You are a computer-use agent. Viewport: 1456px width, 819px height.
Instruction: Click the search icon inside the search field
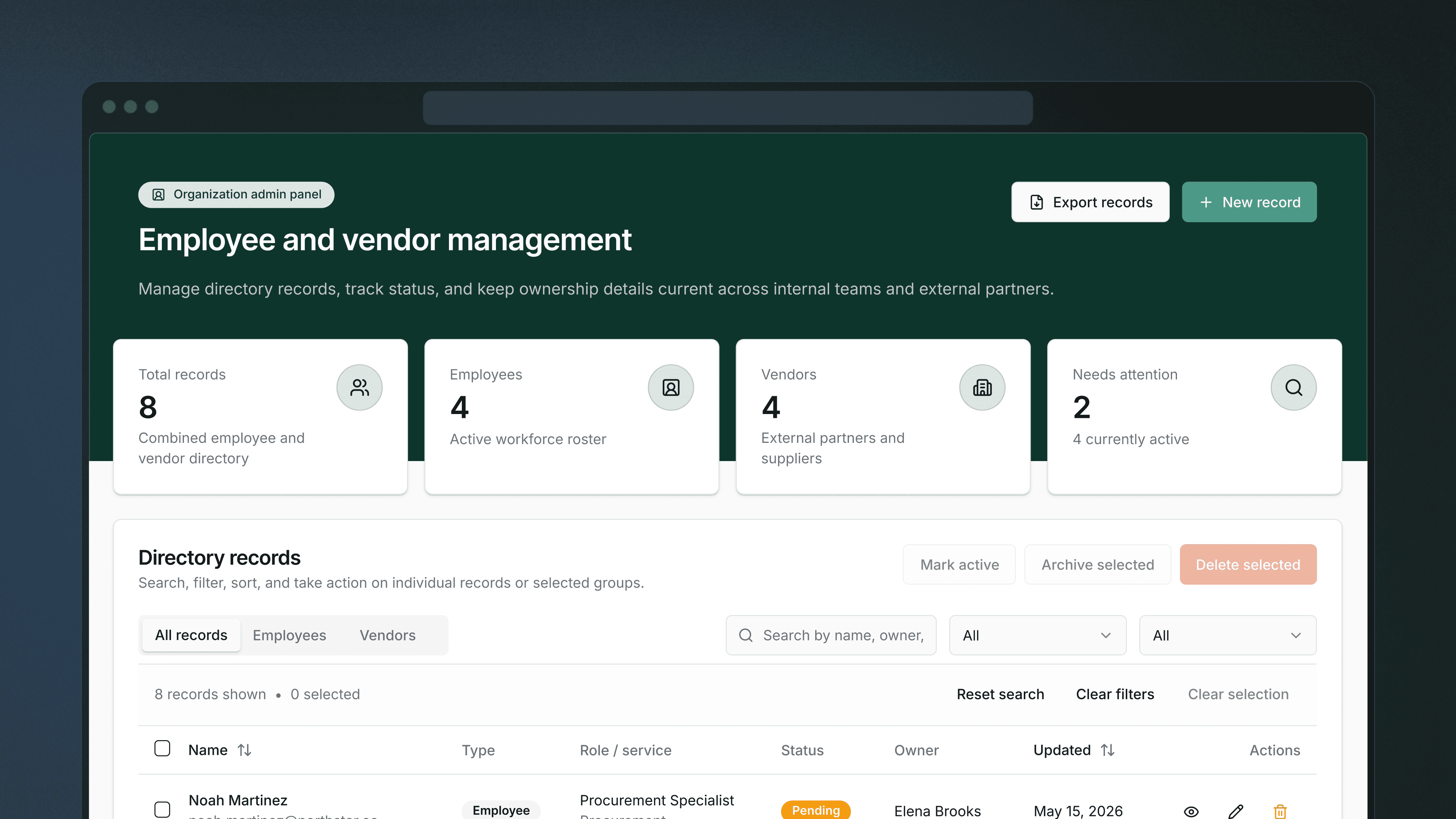(x=745, y=635)
